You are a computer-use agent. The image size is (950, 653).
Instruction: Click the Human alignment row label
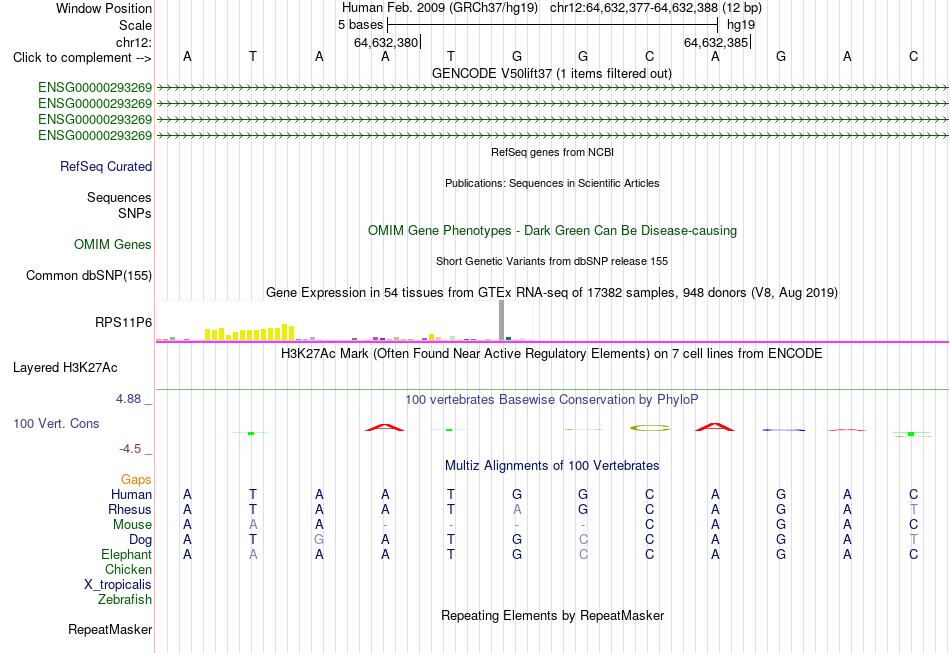click(x=131, y=495)
